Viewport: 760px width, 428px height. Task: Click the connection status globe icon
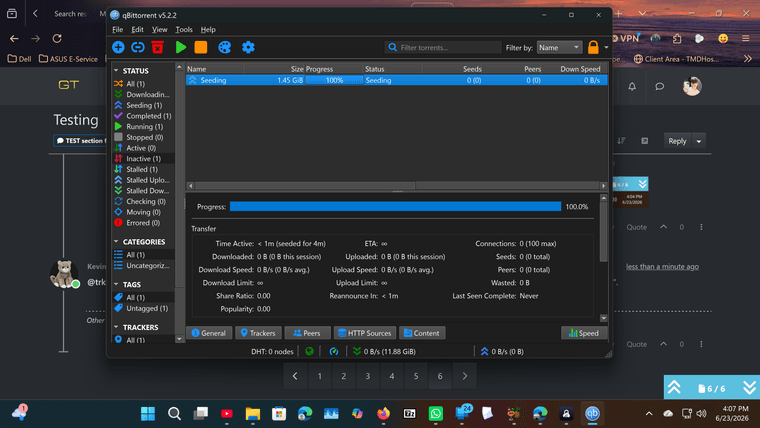[x=309, y=351]
